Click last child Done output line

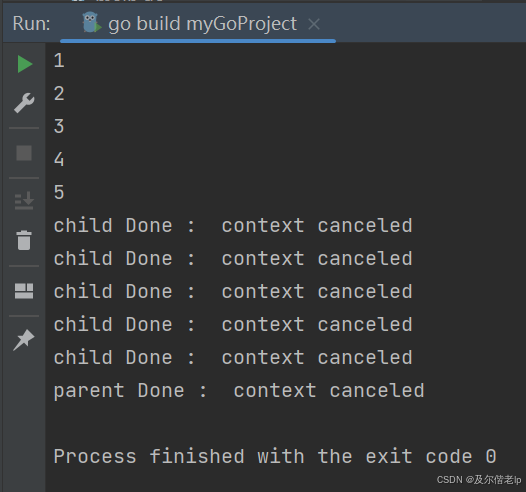tap(233, 358)
